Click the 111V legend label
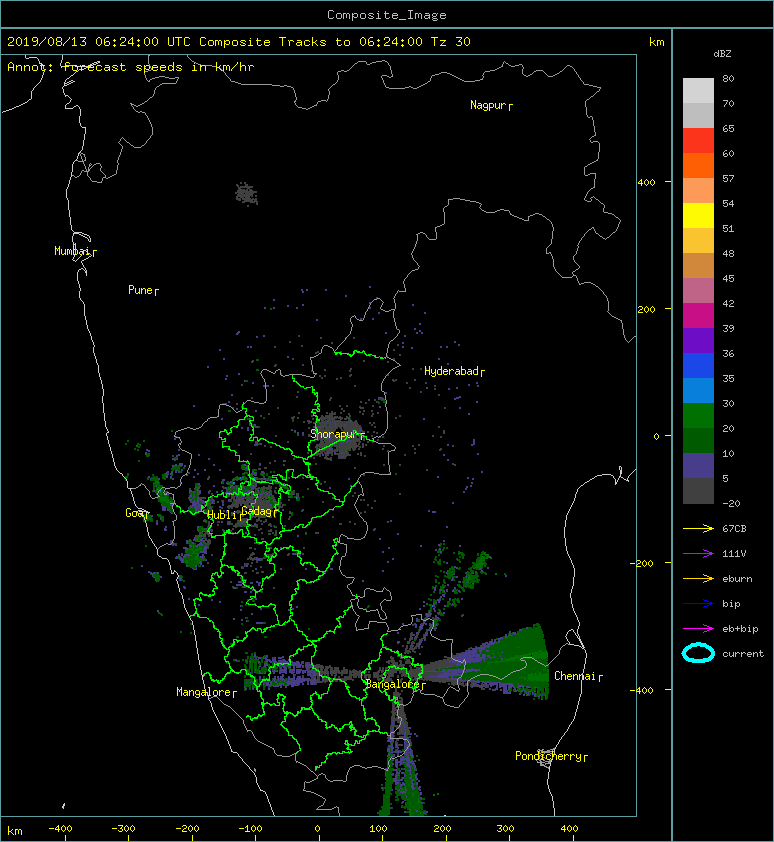 (734, 553)
